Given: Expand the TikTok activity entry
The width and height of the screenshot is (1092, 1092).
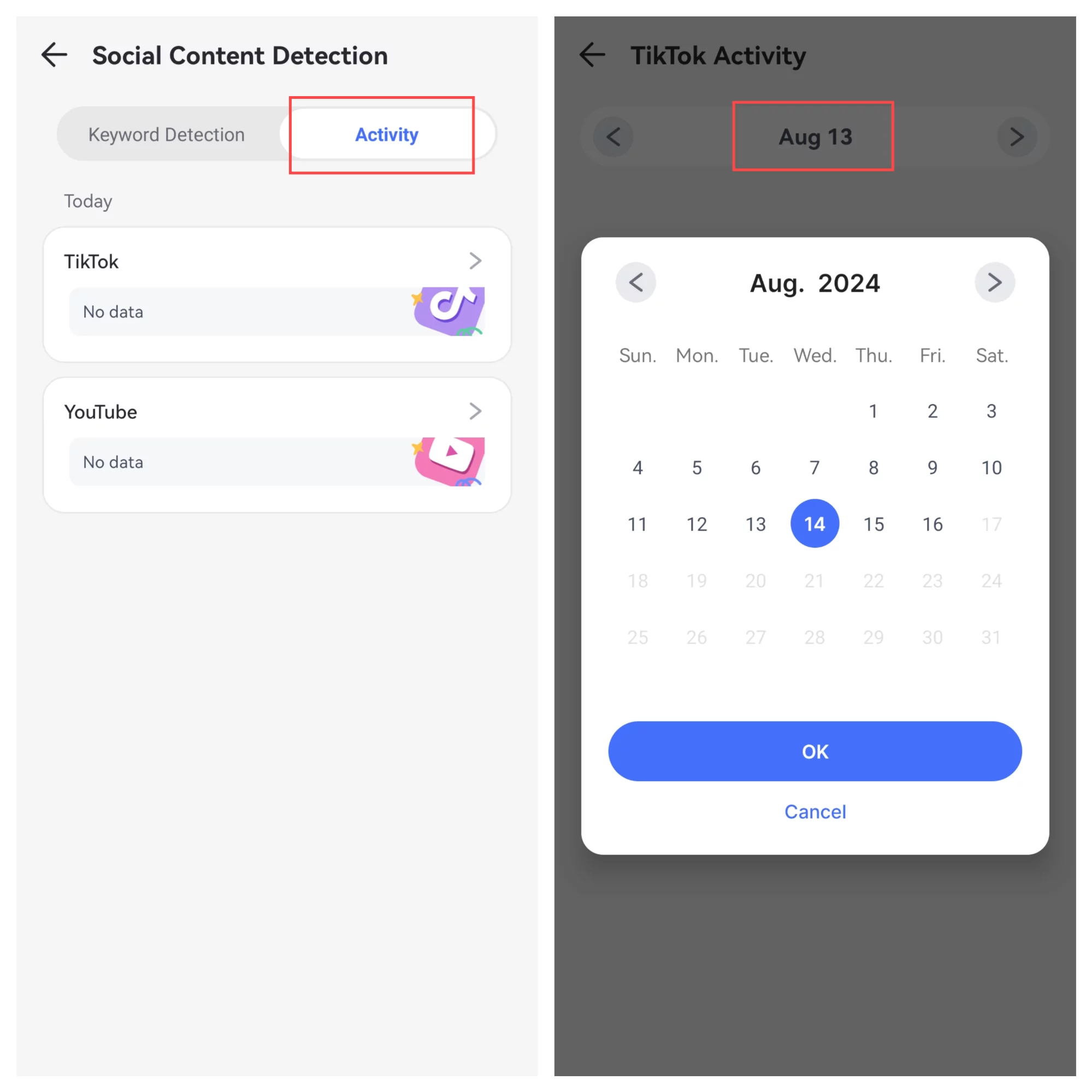Looking at the screenshot, I should pyautogui.click(x=477, y=261).
